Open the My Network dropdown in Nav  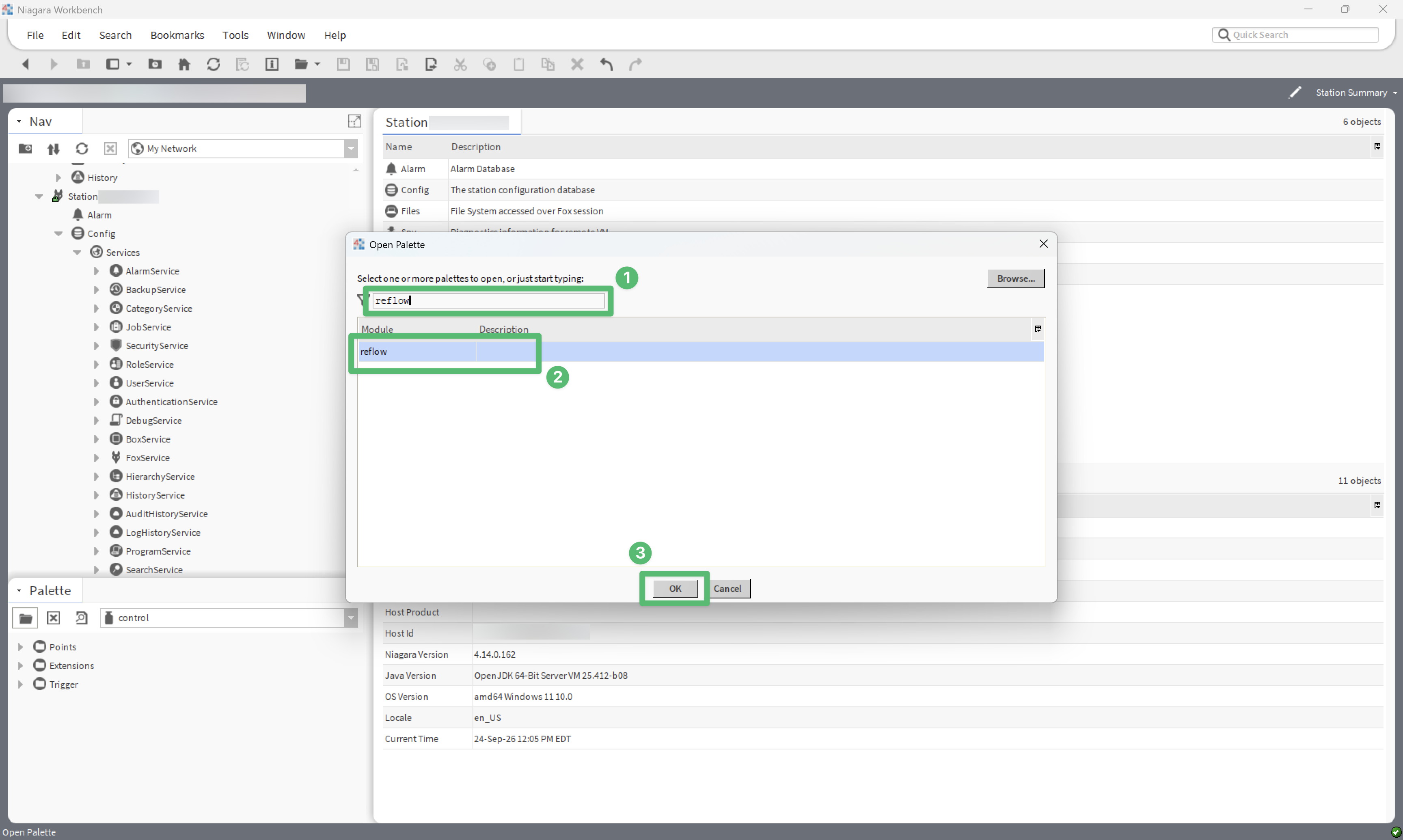(x=351, y=148)
